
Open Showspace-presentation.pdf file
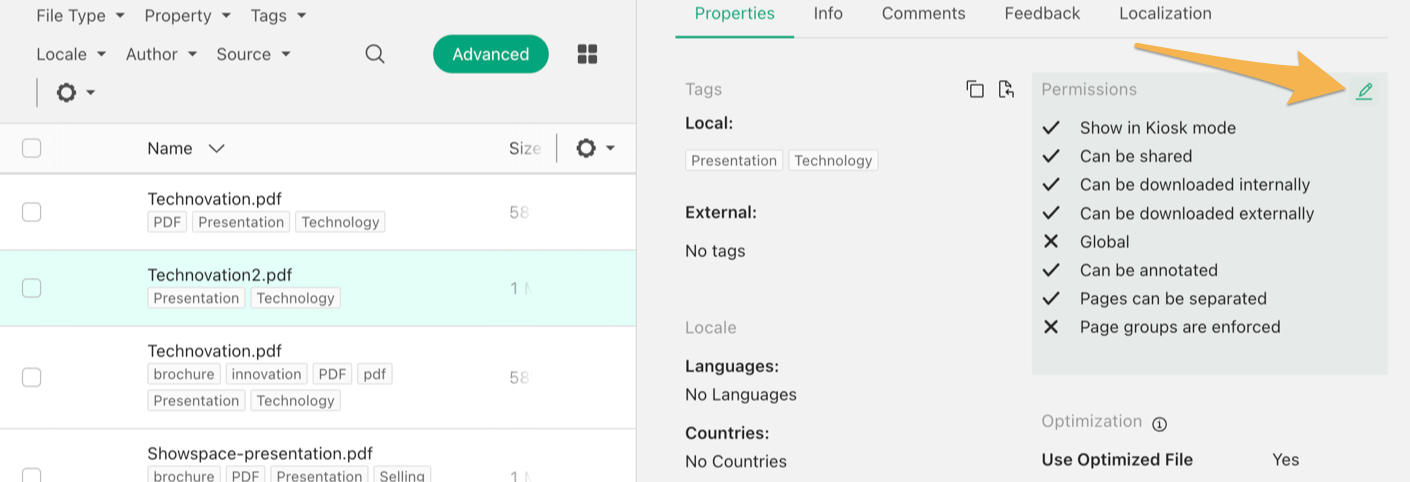click(x=260, y=454)
